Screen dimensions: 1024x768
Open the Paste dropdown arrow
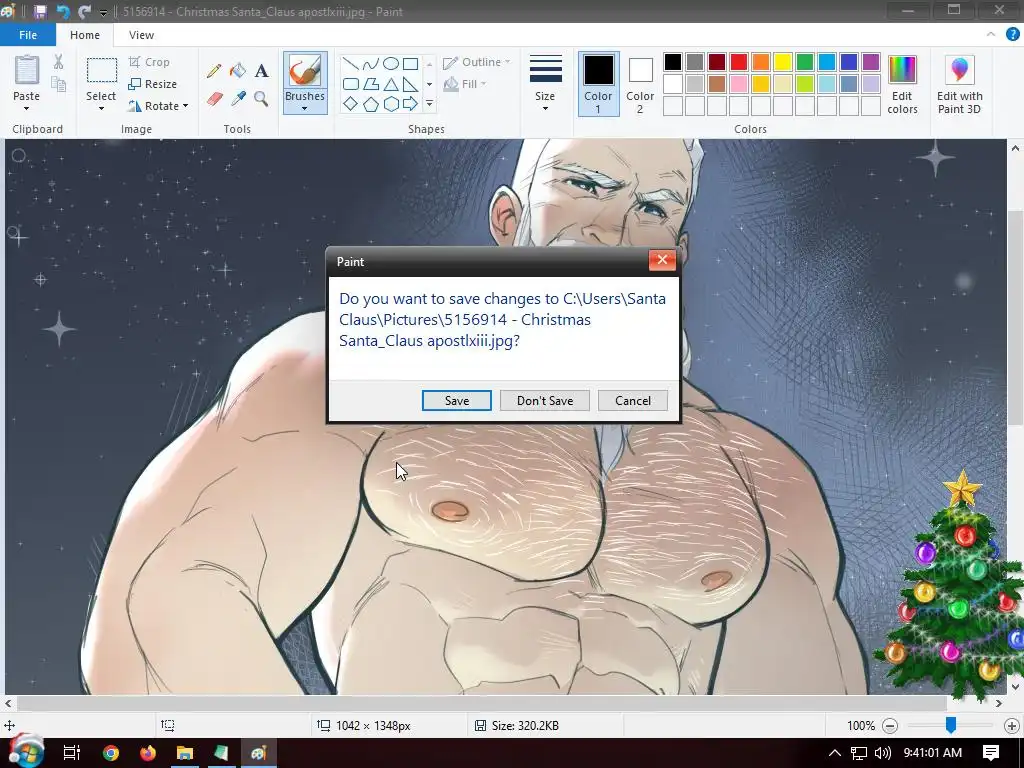(26, 108)
